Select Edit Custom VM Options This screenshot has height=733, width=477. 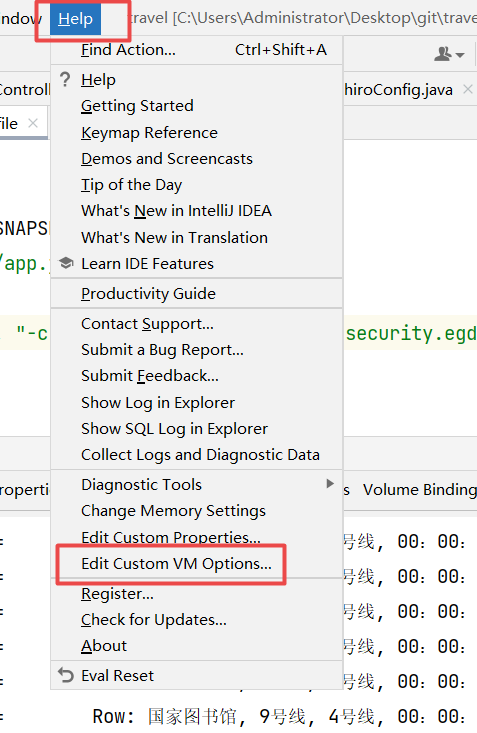(x=176, y=564)
